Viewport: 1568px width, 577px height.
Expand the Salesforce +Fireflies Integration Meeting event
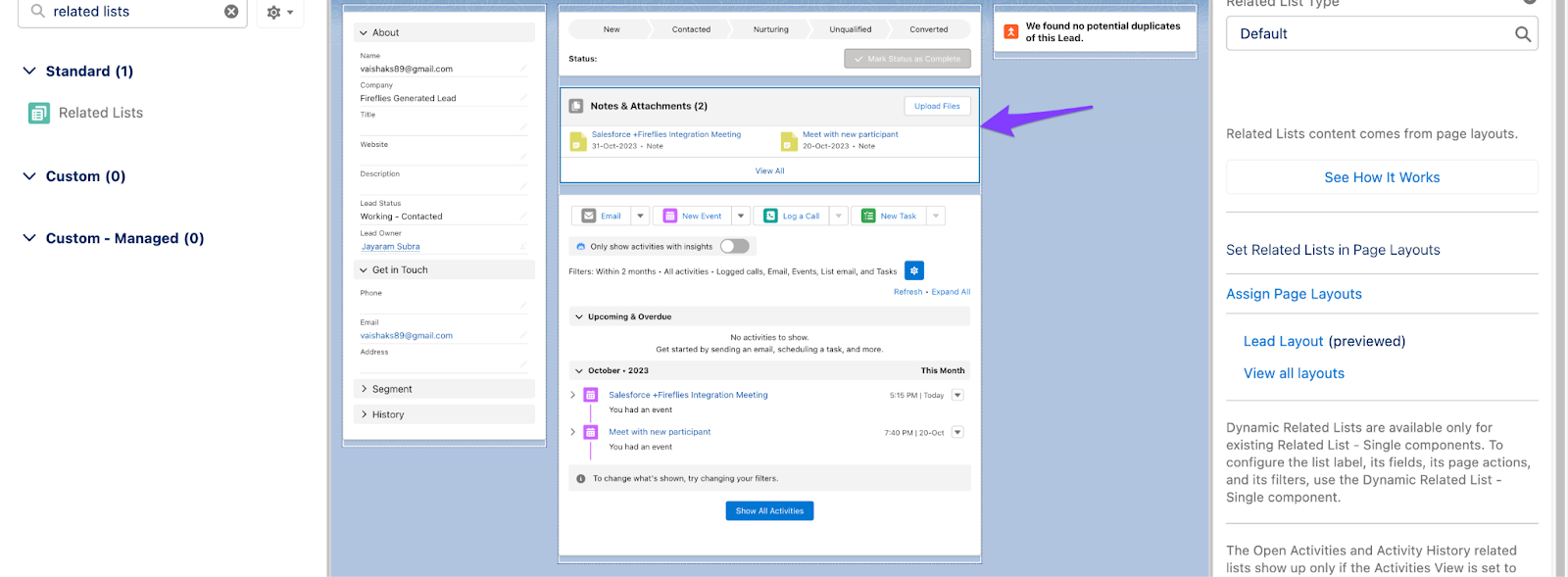pos(573,395)
